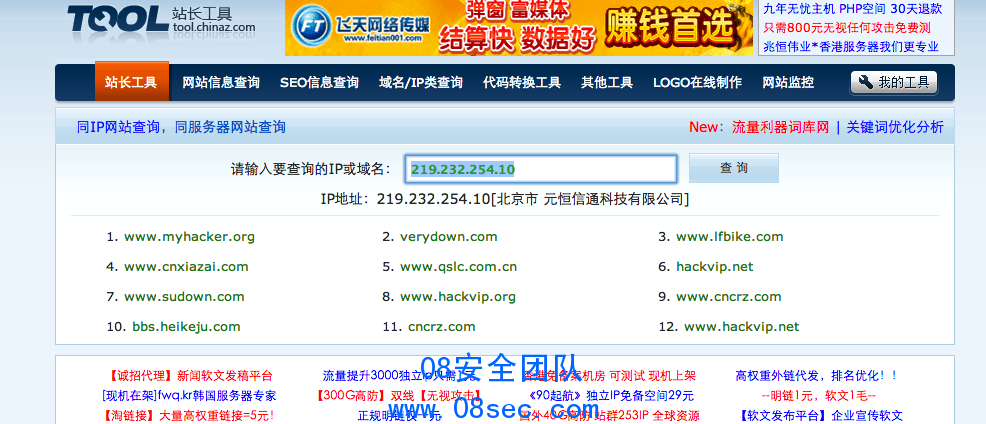Open the 网站信息查询 menu
Screen dimensions: 986x424
(221, 82)
